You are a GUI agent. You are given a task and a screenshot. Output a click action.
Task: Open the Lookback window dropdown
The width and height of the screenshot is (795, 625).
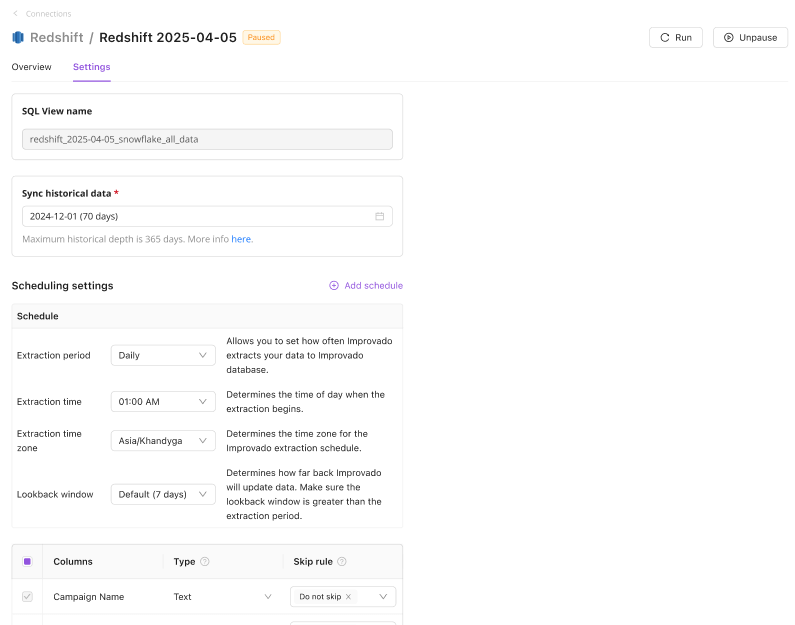coord(163,494)
